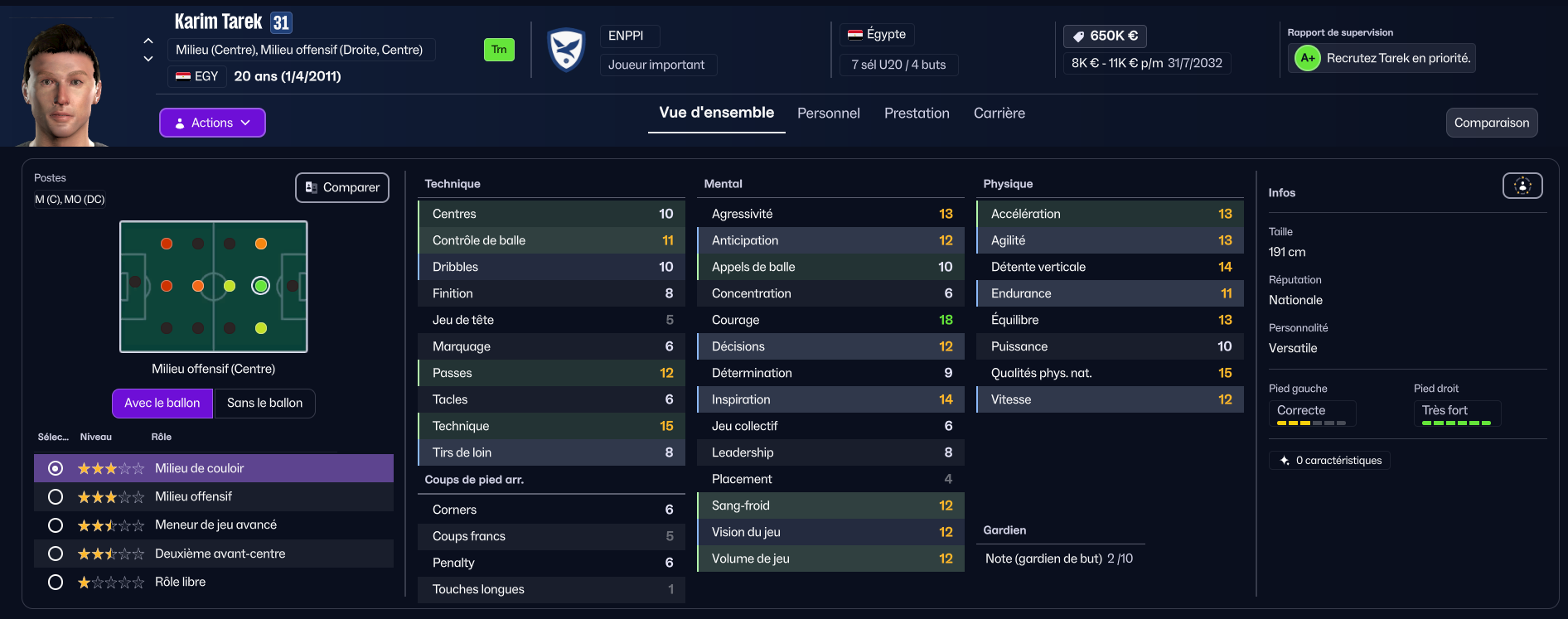1568x619 pixels.
Task: Click the Comparaison button
Action: [1492, 123]
